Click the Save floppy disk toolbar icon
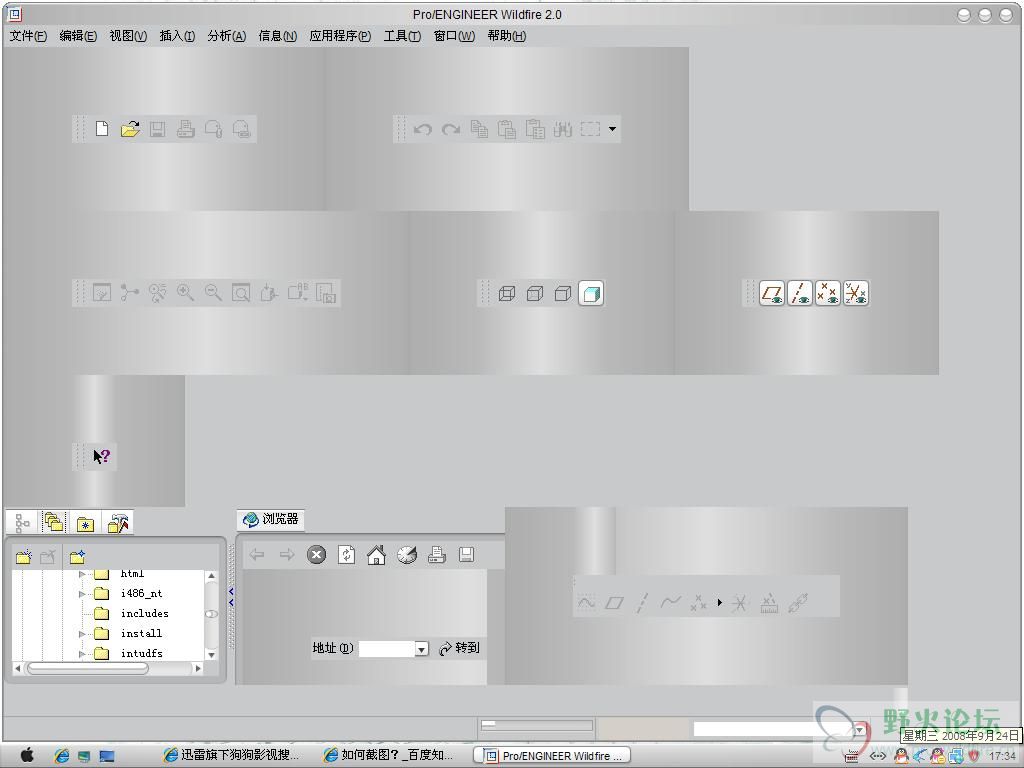Screen dimensions: 1024x768 (x=157, y=129)
